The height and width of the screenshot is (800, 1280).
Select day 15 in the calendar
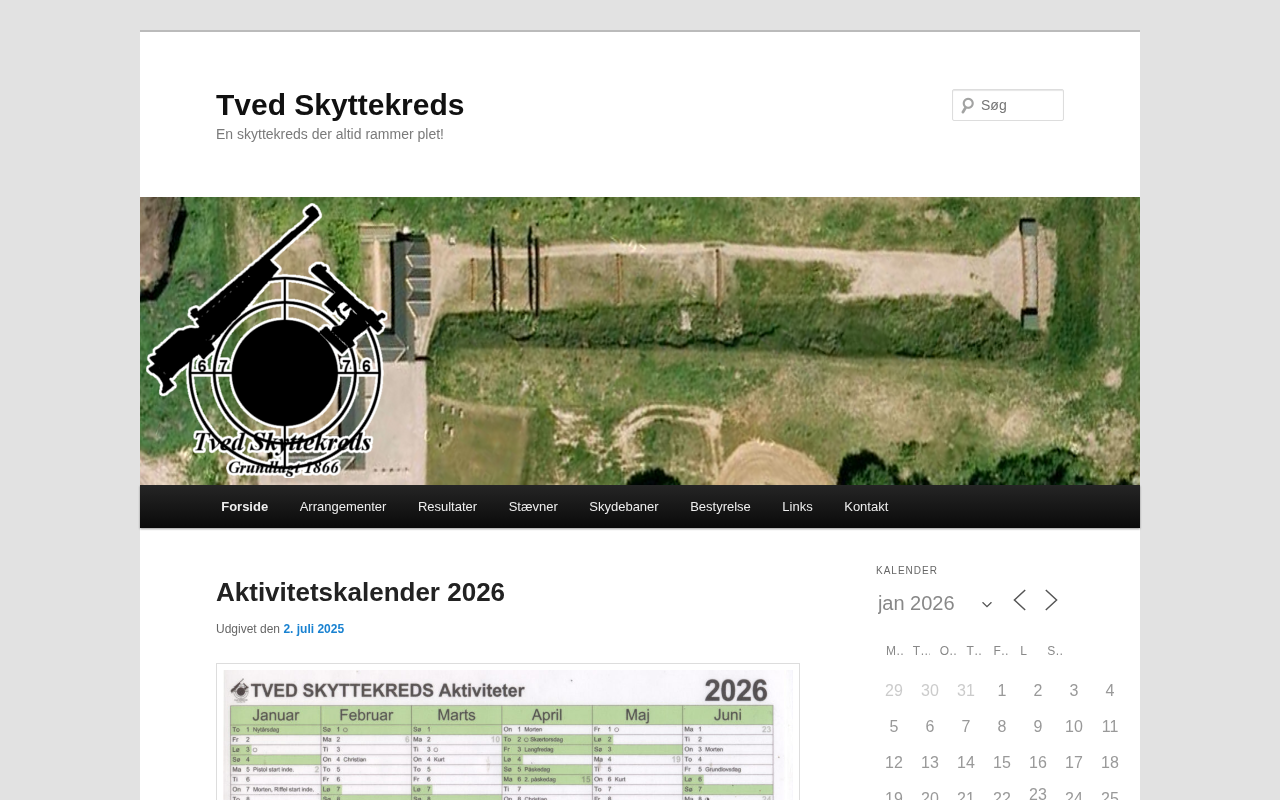[x=1002, y=763]
